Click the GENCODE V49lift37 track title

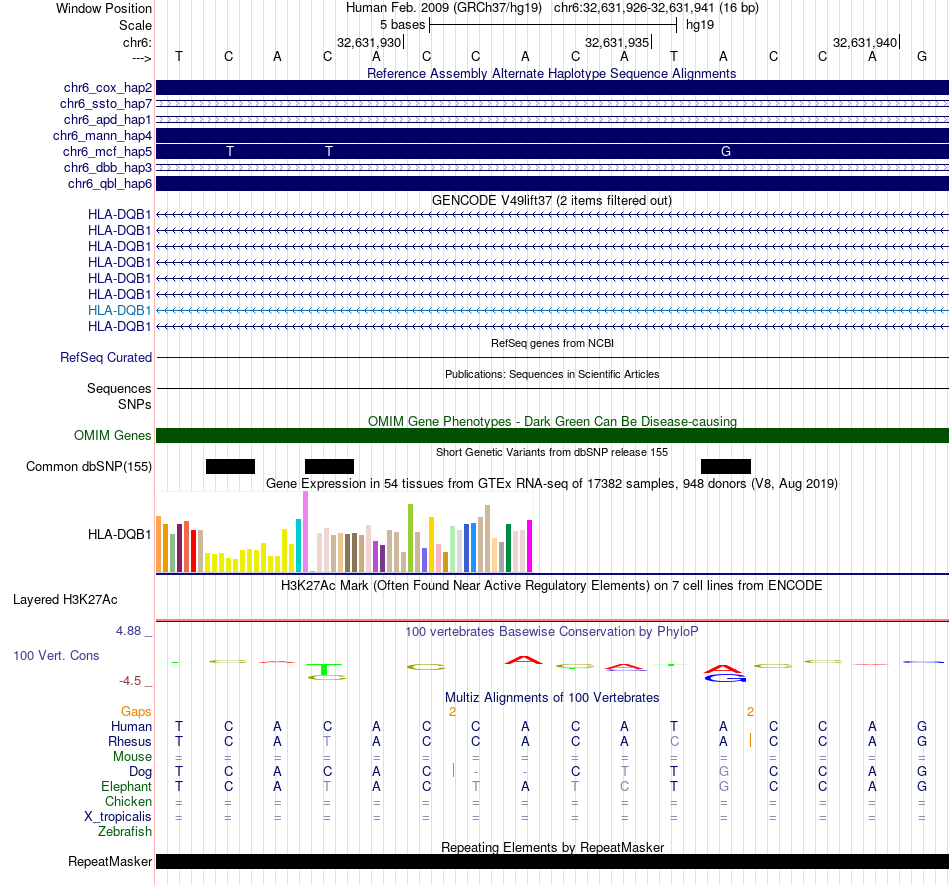[x=551, y=201]
